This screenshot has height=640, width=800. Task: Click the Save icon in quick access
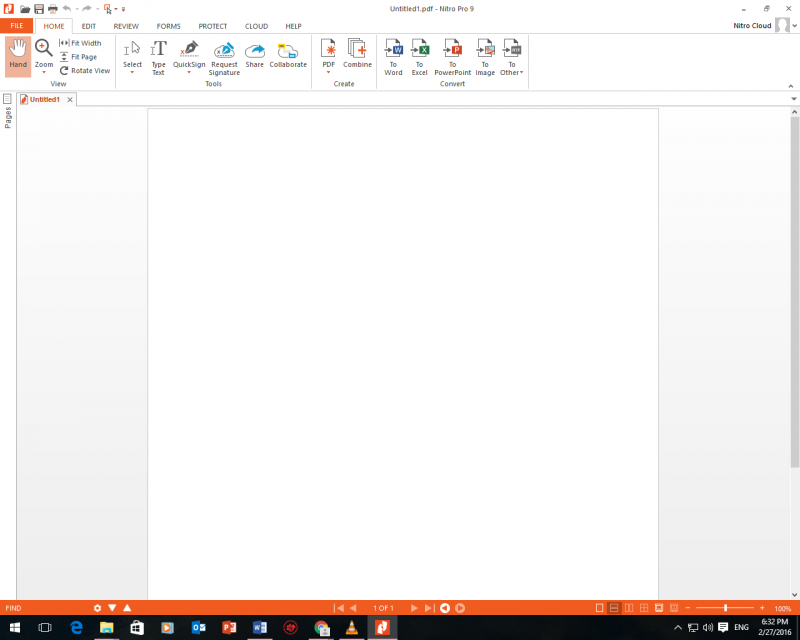(x=39, y=9)
